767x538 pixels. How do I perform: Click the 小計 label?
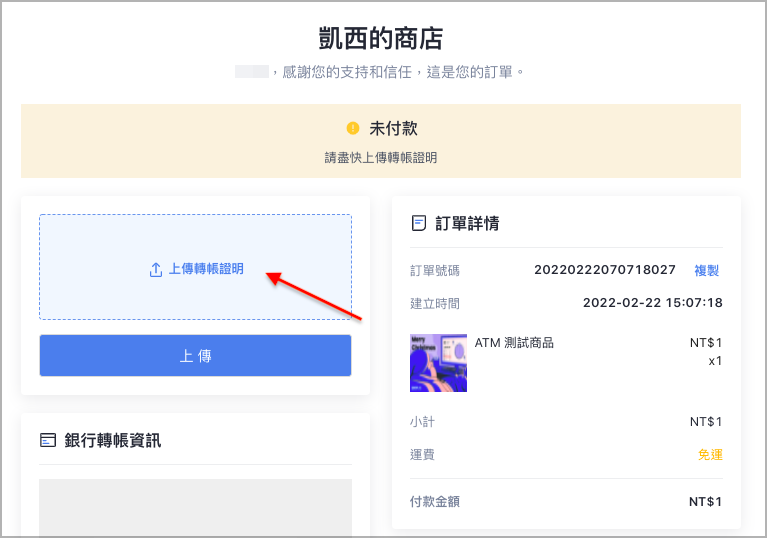422,422
